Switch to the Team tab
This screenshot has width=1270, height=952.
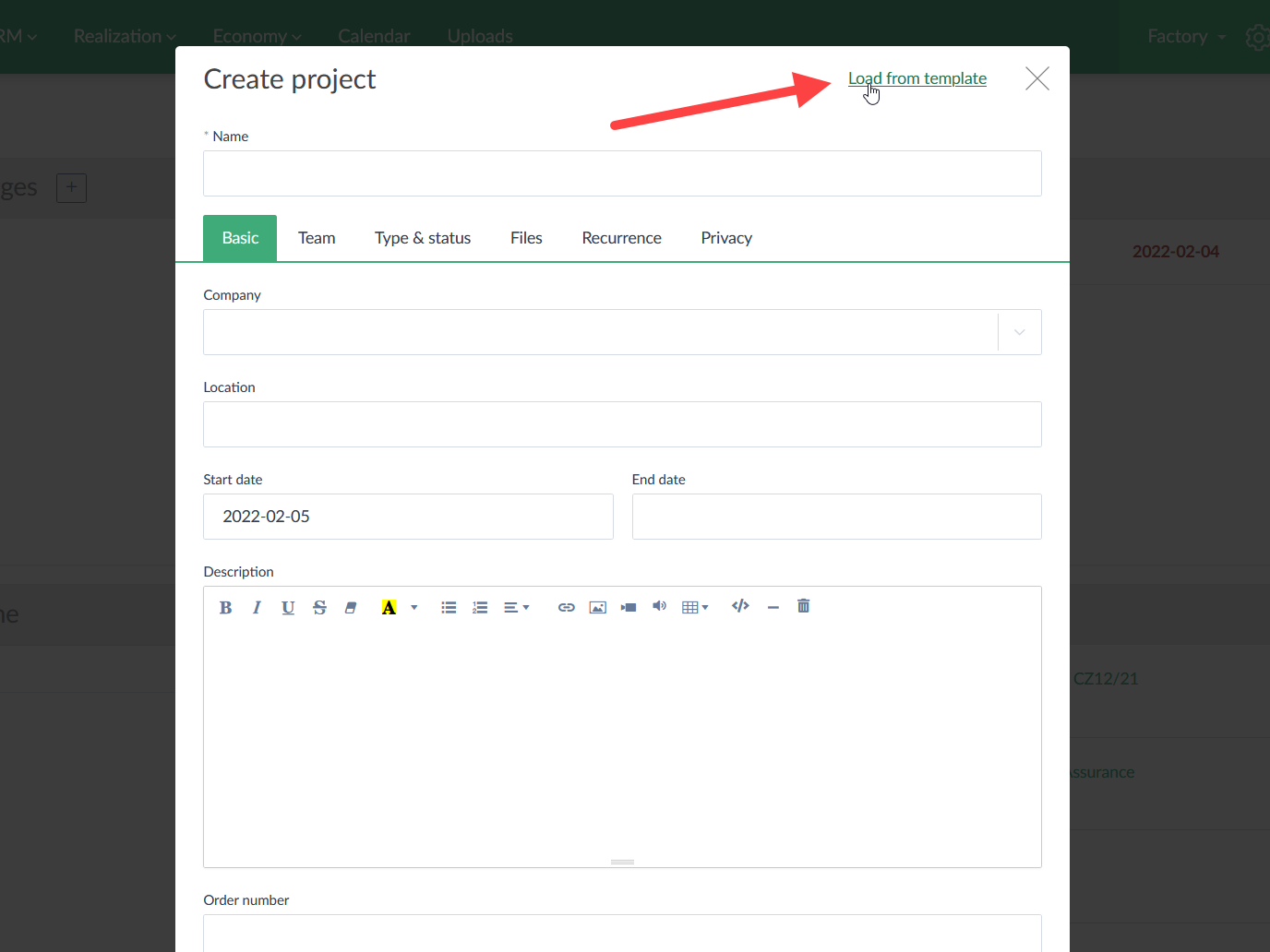[x=317, y=238]
